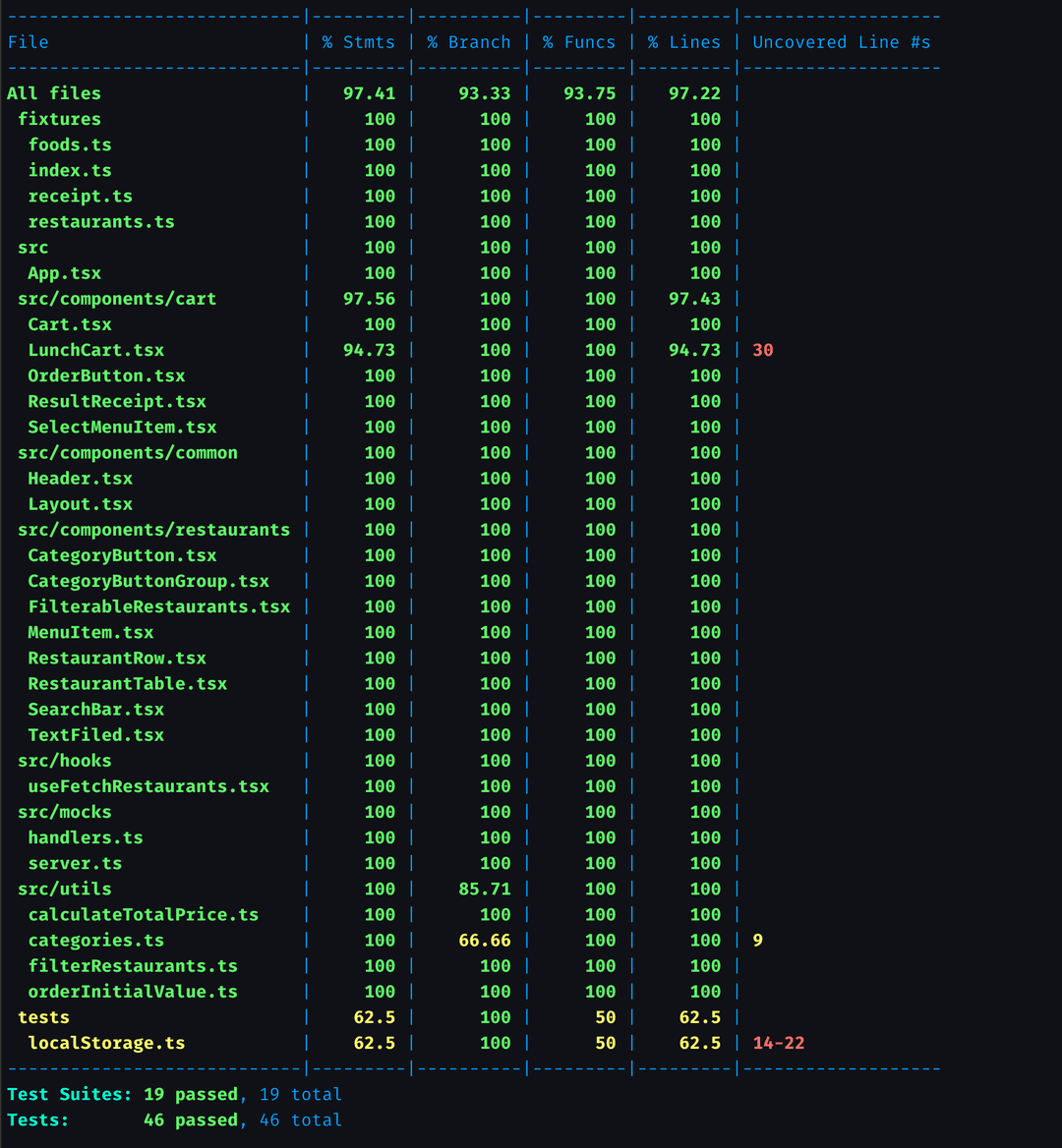Click the 'src/components/common' directory row
Image resolution: width=1062 pixels, height=1148 pixels.
click(x=128, y=452)
